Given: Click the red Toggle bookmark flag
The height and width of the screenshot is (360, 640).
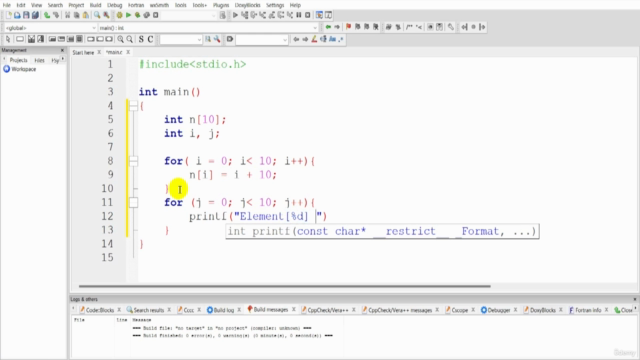Looking at the screenshot, I should click(348, 27).
